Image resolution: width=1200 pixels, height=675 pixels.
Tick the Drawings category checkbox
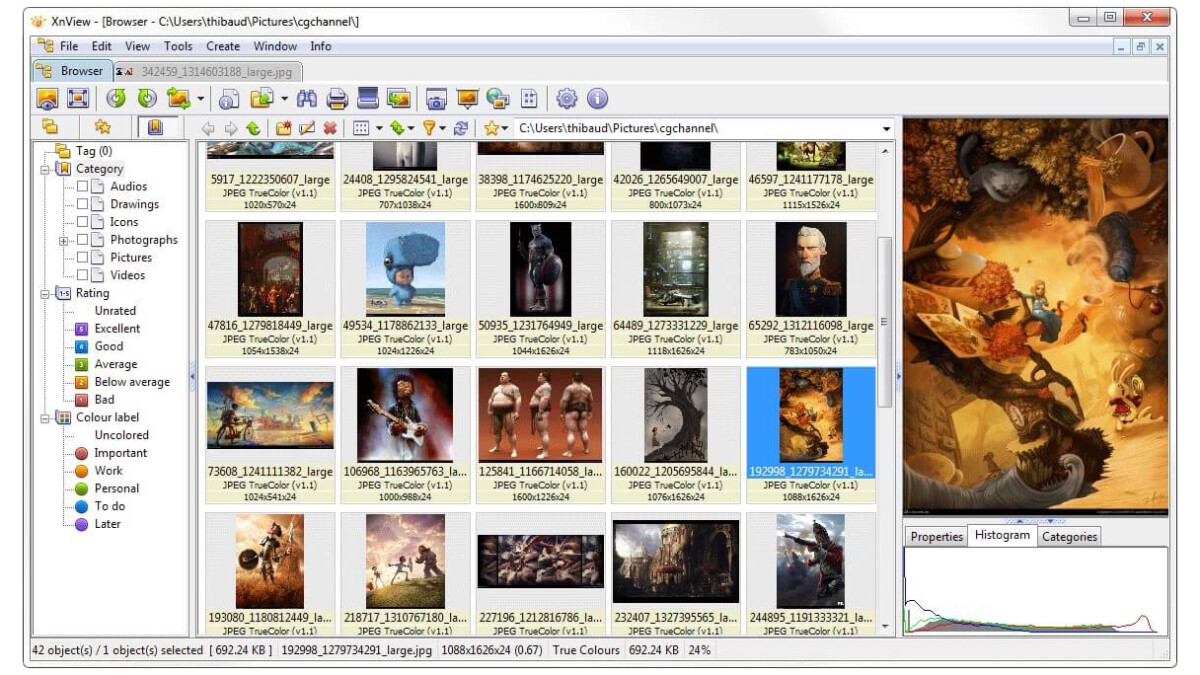click(83, 205)
